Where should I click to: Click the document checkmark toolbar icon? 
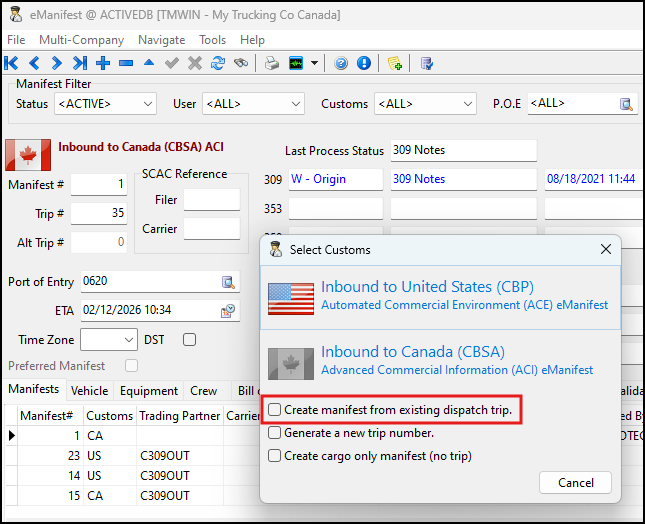click(427, 63)
